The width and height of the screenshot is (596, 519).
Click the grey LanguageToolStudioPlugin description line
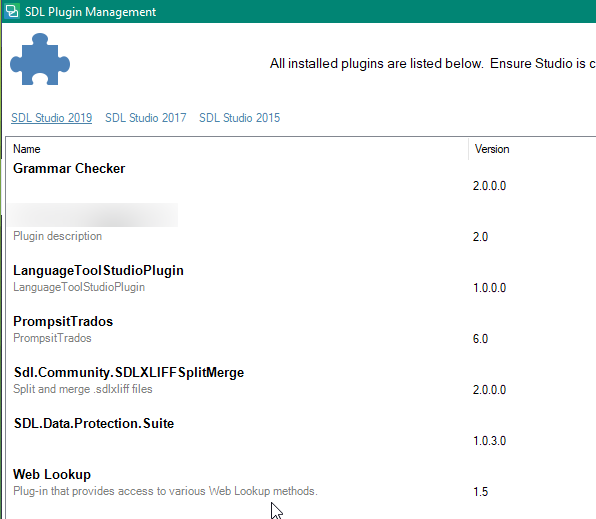coord(79,287)
